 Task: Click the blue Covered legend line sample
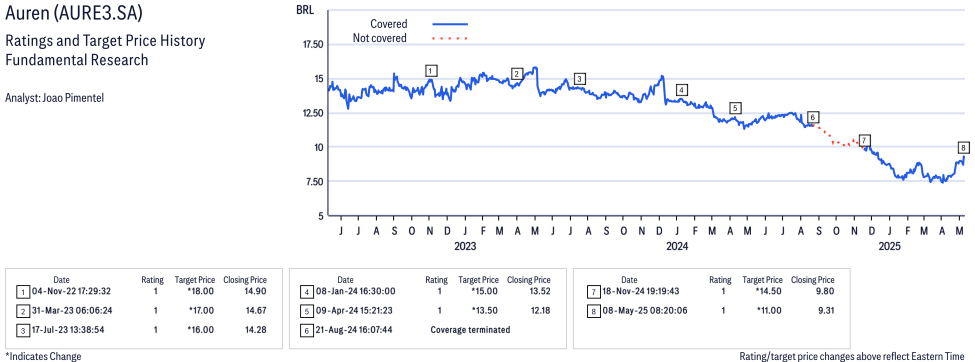pyautogui.click(x=449, y=24)
